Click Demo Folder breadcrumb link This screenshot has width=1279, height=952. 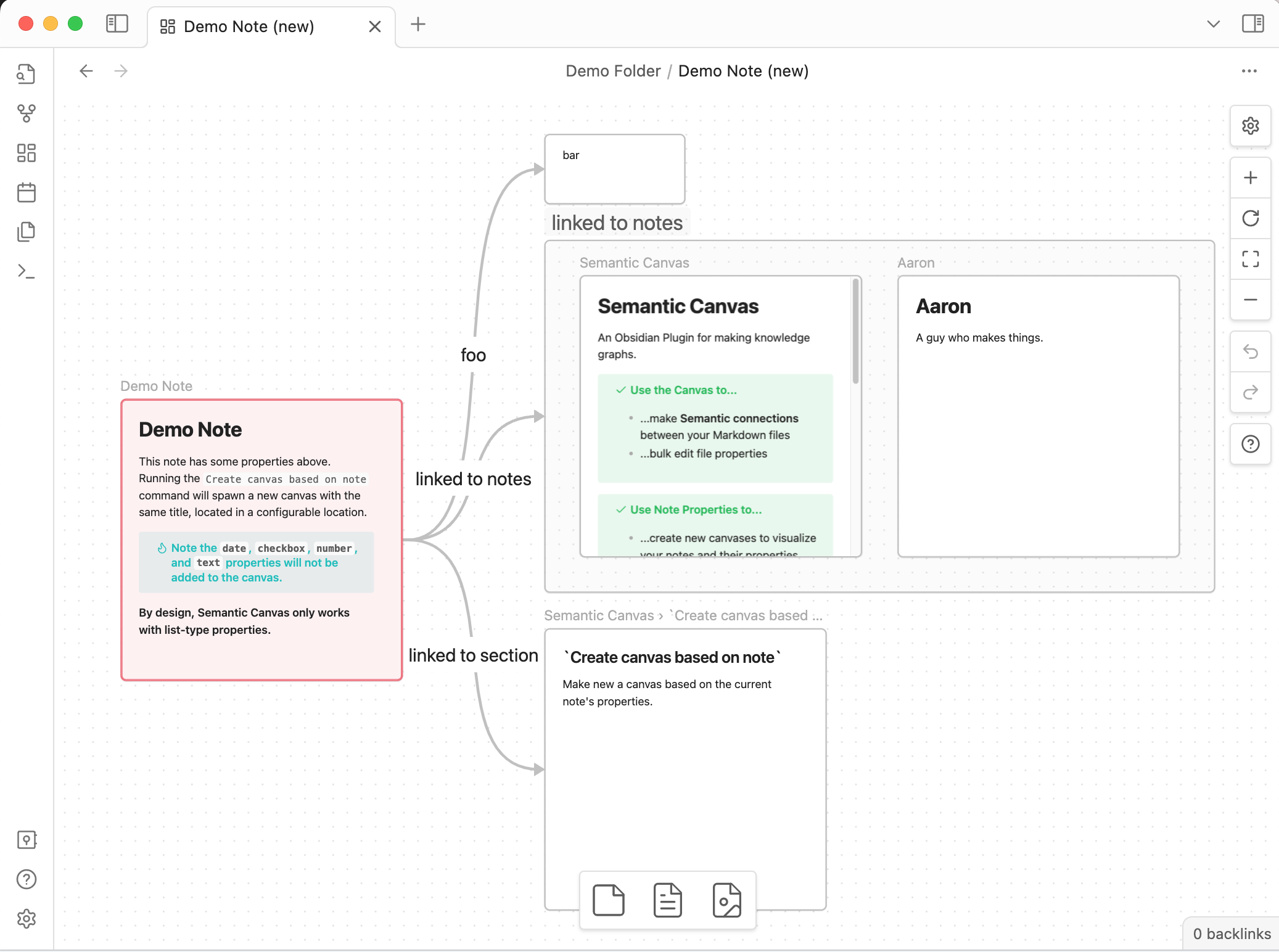point(612,71)
